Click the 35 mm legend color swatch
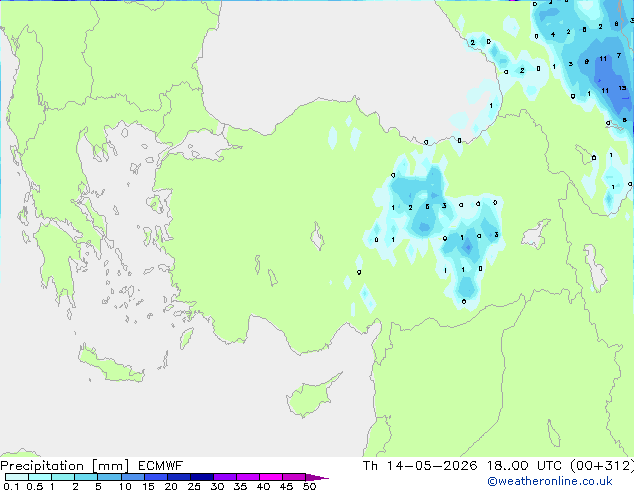This screenshot has width=634, height=490. 248,477
